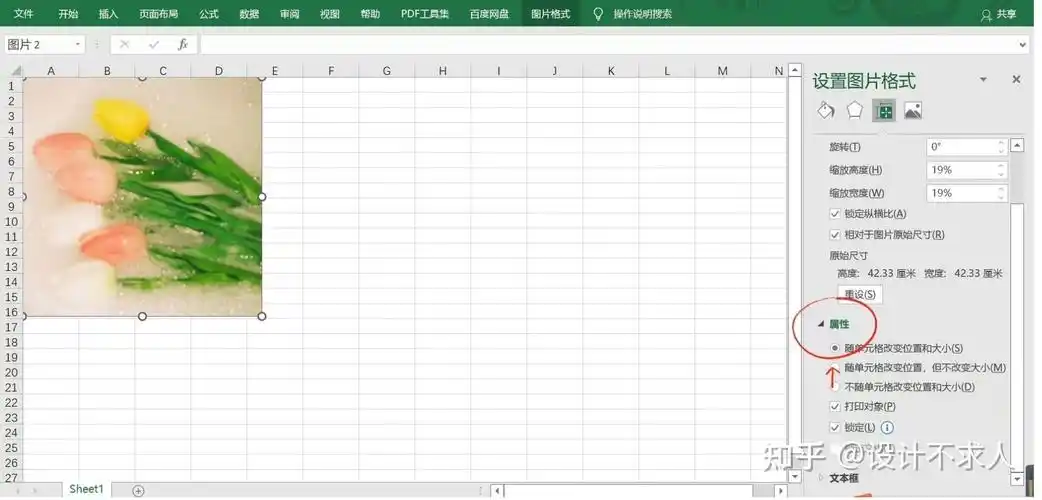Click the formula bar cancel X icon
The height and width of the screenshot is (500, 1042).
tap(124, 45)
